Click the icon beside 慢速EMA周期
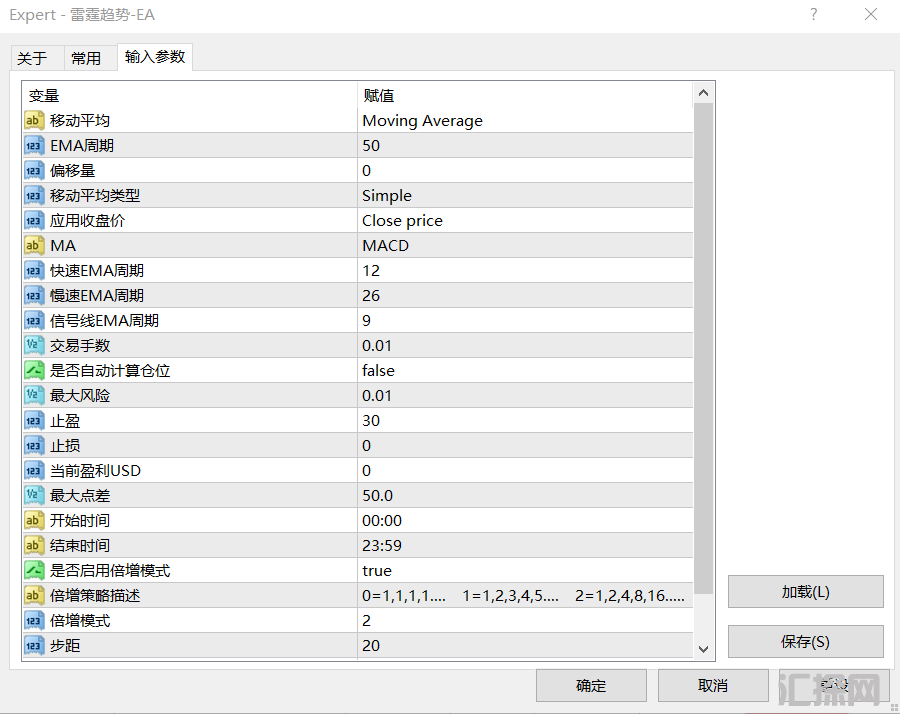Image resolution: width=900 pixels, height=714 pixels. (x=34, y=296)
